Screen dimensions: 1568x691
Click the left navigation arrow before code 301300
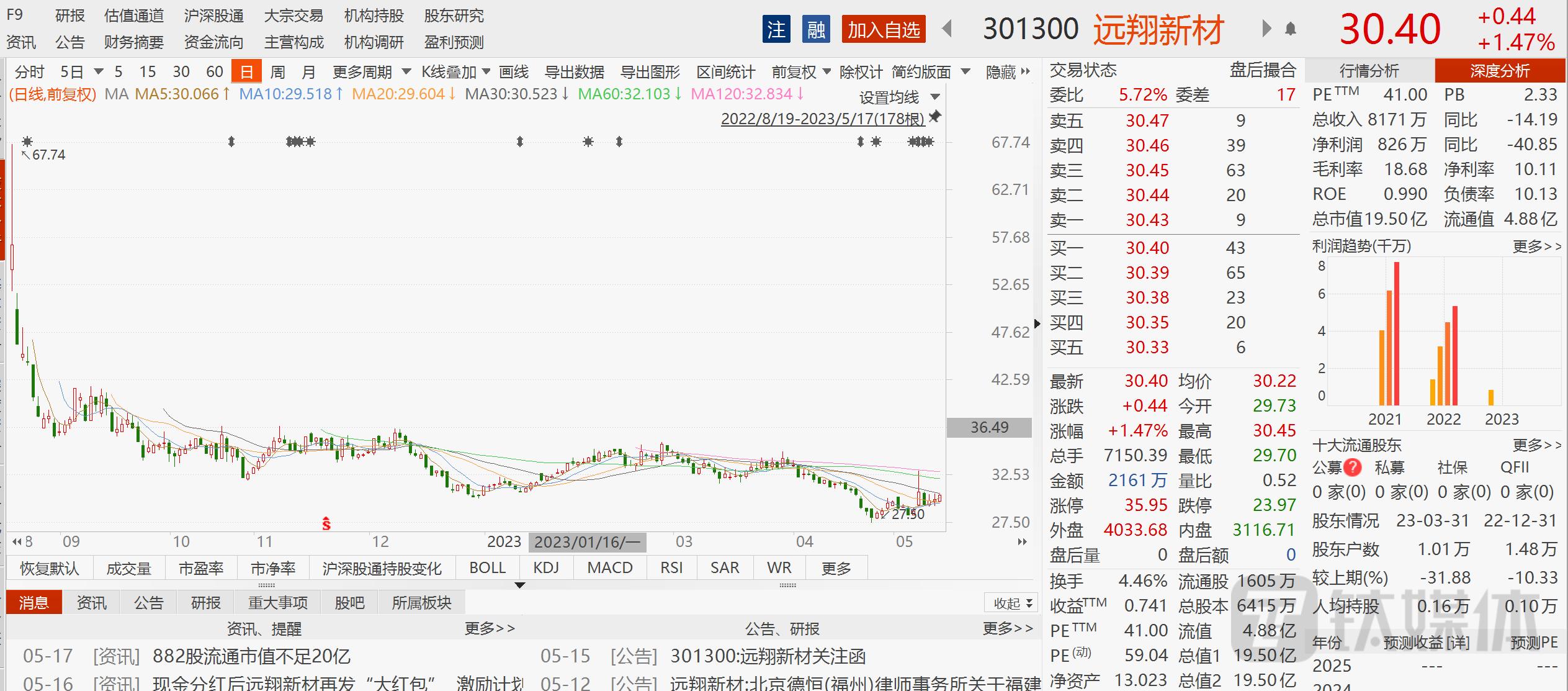(x=946, y=29)
